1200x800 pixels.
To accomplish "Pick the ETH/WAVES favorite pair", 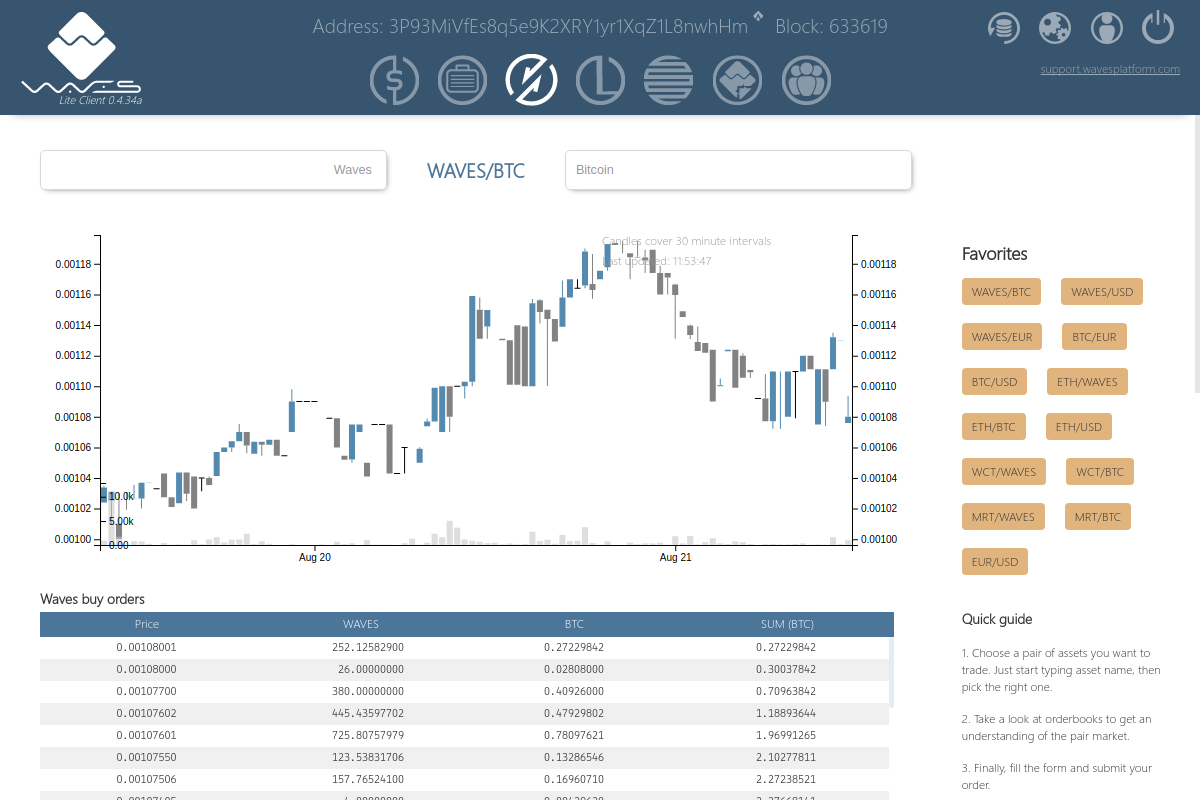I will coord(1087,382).
